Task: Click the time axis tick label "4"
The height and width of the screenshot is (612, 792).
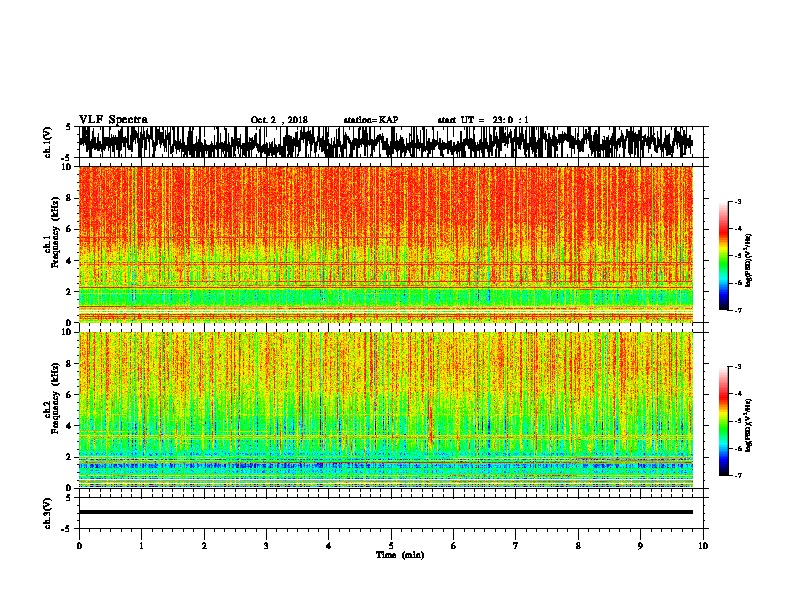Action: 329,546
